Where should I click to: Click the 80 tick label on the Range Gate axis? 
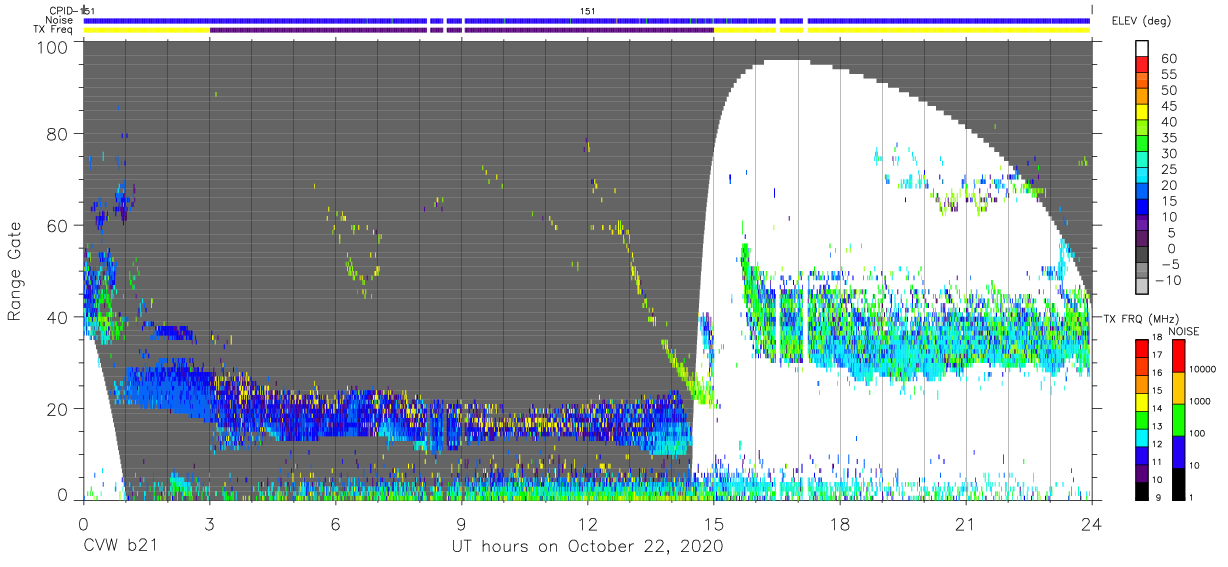pyautogui.click(x=60, y=133)
